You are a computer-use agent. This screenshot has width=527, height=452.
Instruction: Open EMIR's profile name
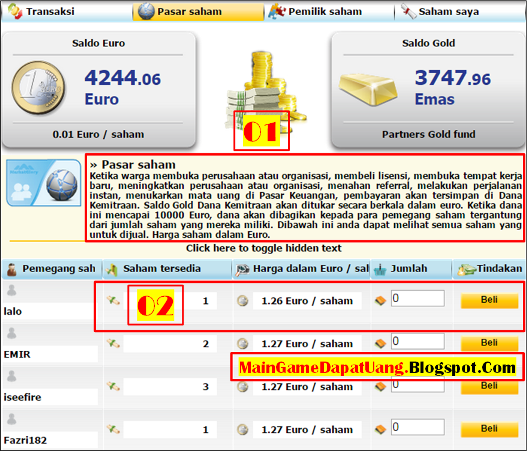click(x=17, y=354)
